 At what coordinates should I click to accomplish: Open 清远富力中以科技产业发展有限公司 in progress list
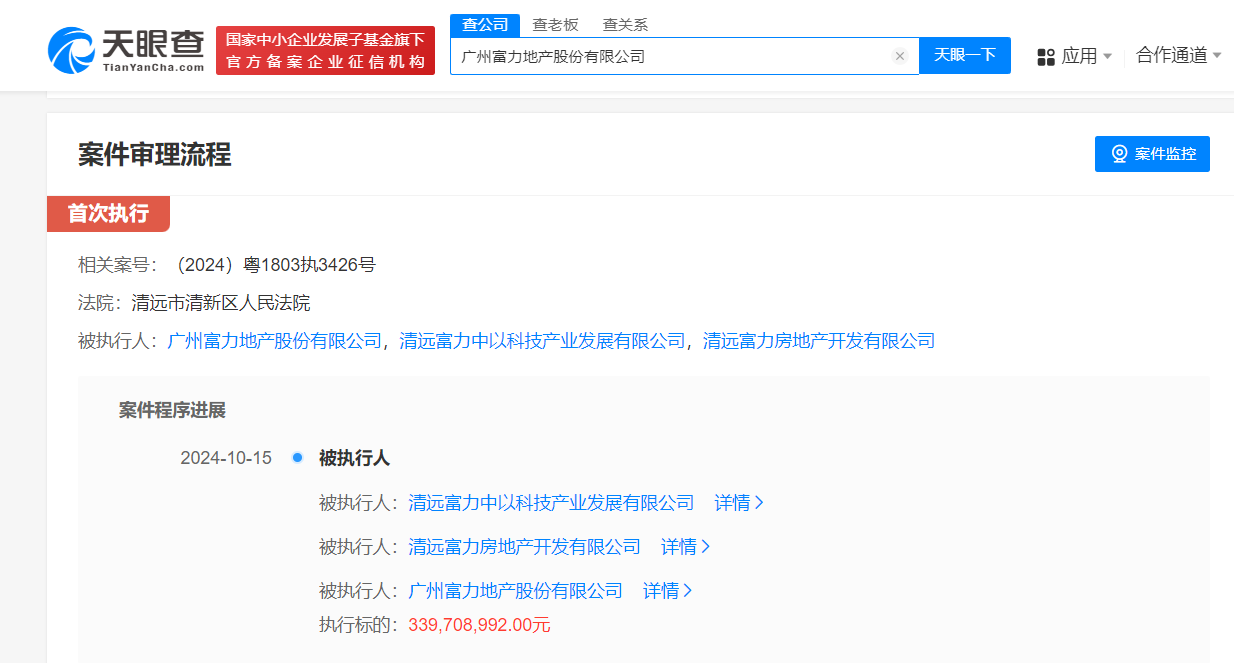pos(551,503)
